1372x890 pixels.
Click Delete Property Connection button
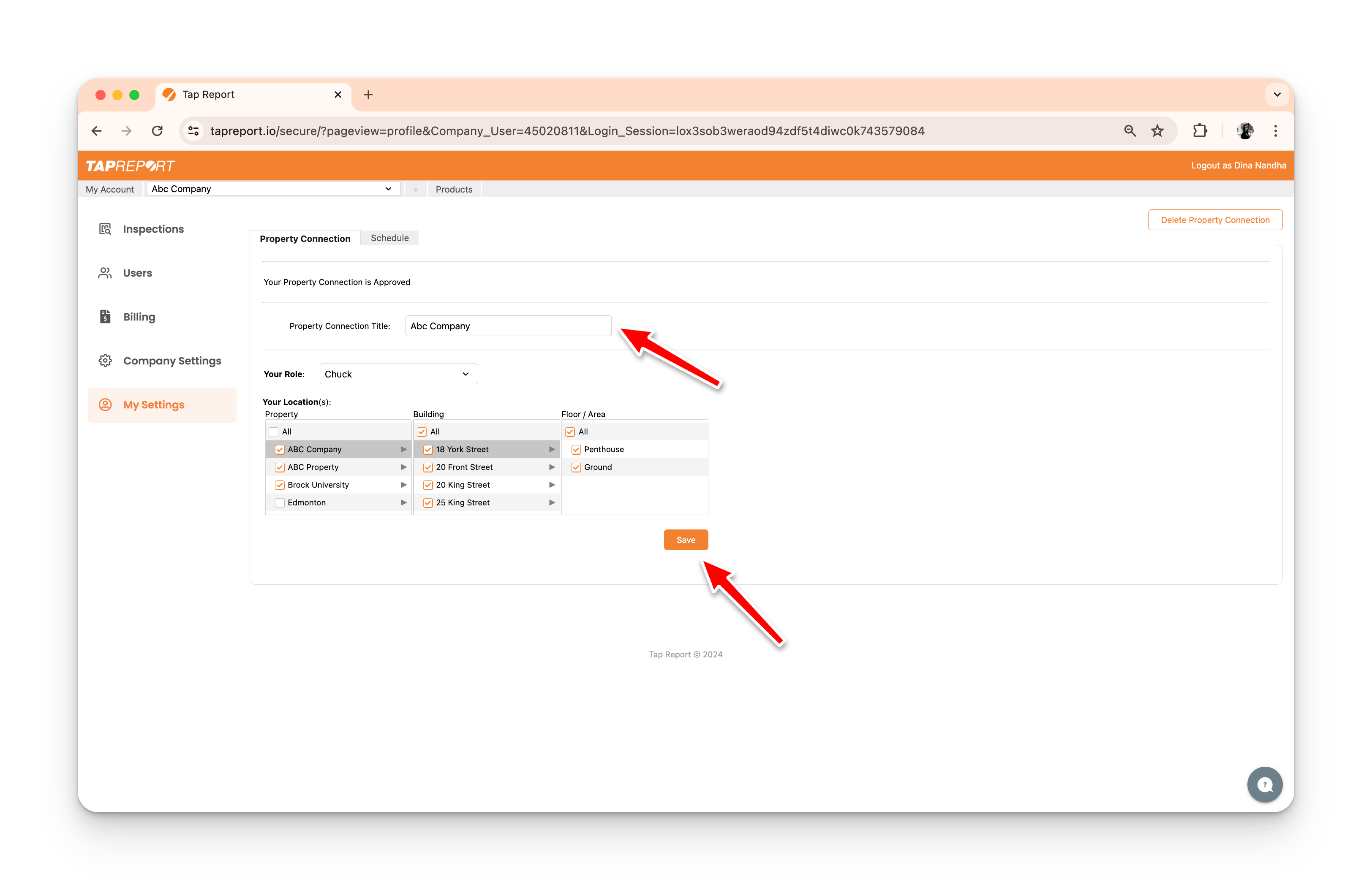point(1214,220)
